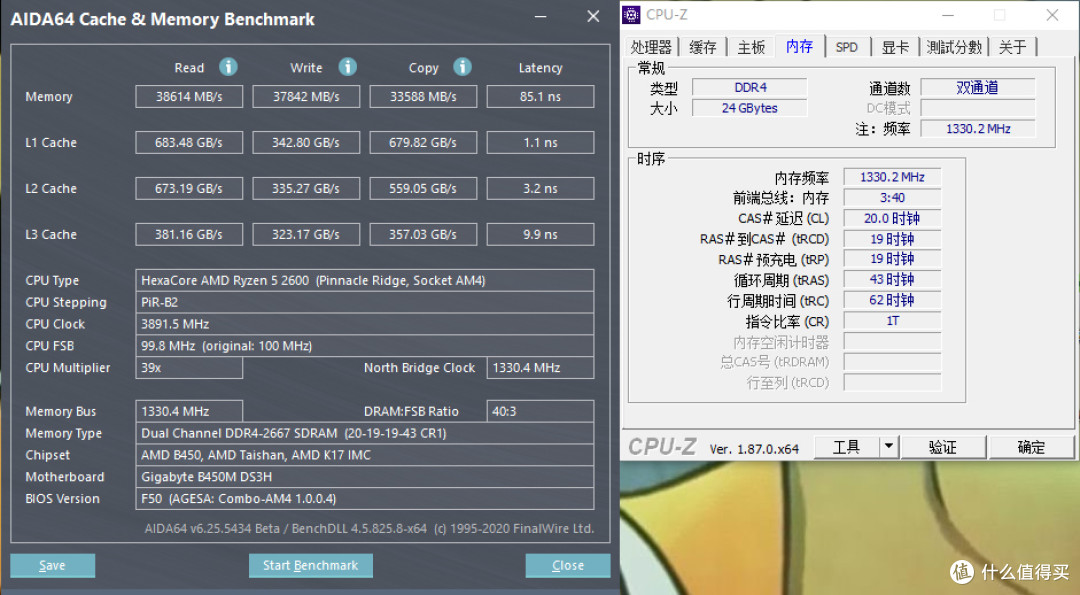The width and height of the screenshot is (1080, 595).
Task: Click the L2 Cache Copy value 559.05 GB/s
Action: 423,188
